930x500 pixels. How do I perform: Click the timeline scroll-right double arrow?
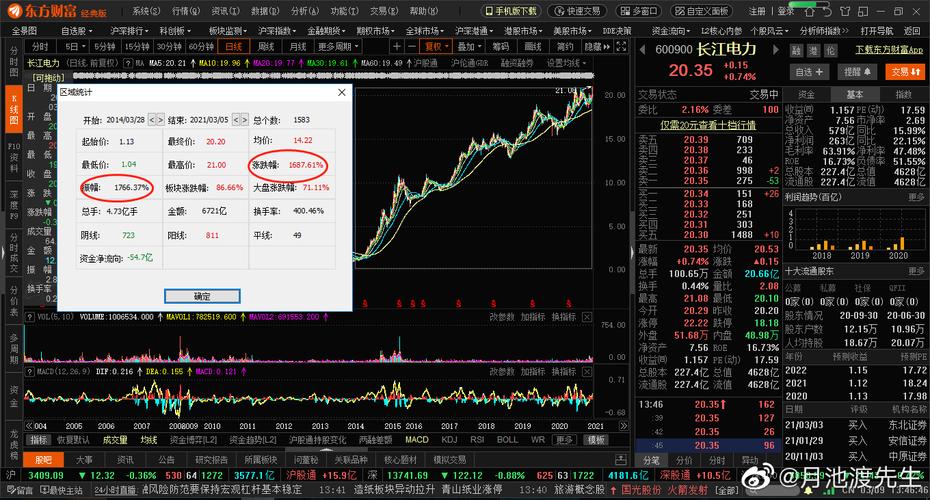[x=623, y=426]
